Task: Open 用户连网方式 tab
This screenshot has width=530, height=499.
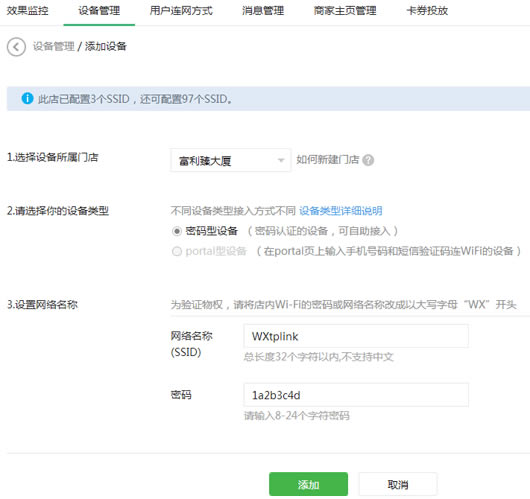Action: [x=181, y=11]
